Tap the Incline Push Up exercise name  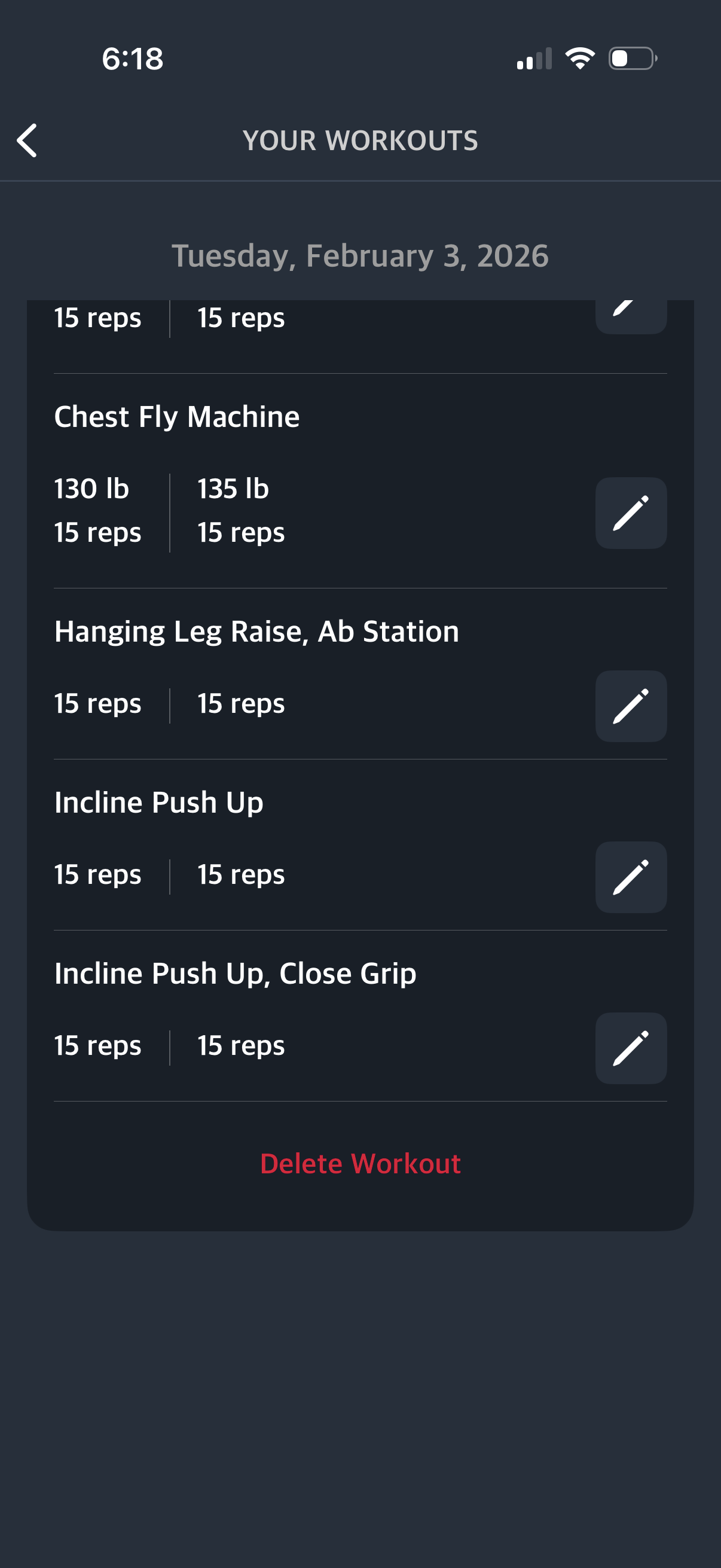[x=159, y=803]
